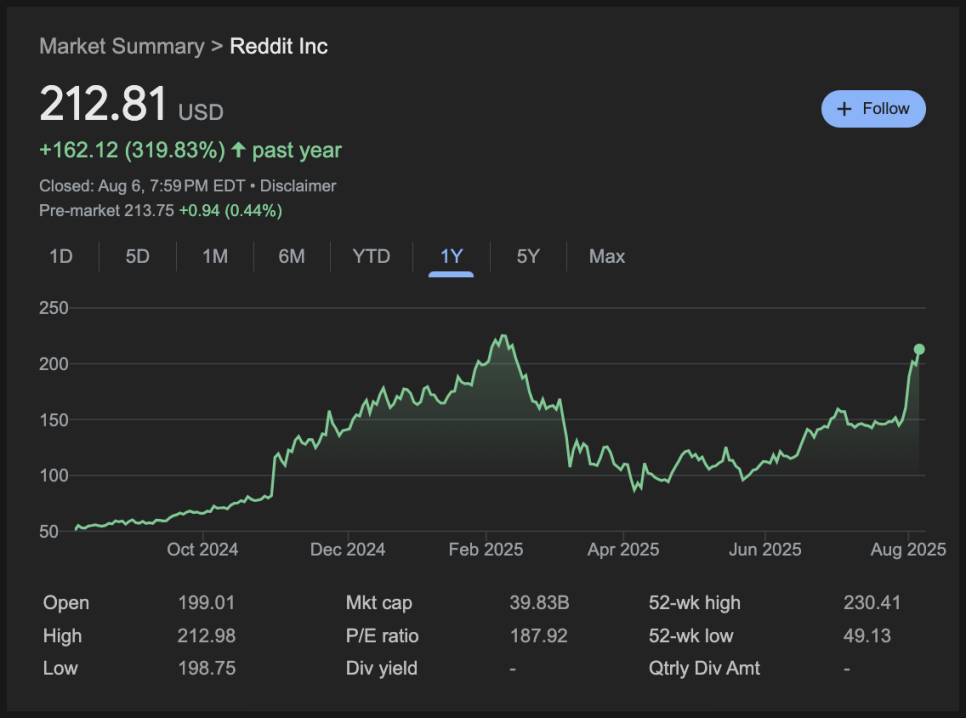The height and width of the screenshot is (718, 966).
Task: Click the Low value 198.75
Action: (206, 668)
